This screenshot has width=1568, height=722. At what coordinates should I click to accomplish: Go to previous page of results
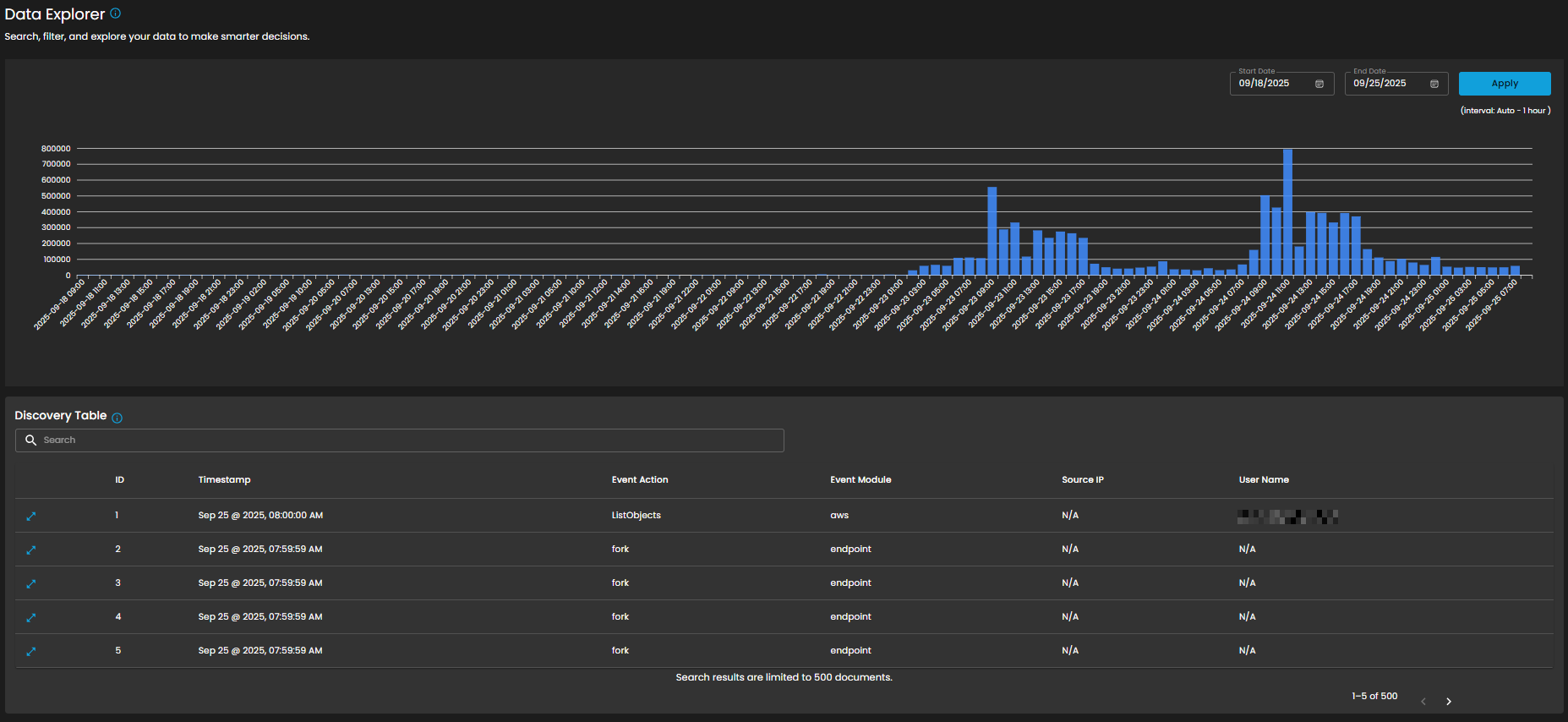point(1423,702)
